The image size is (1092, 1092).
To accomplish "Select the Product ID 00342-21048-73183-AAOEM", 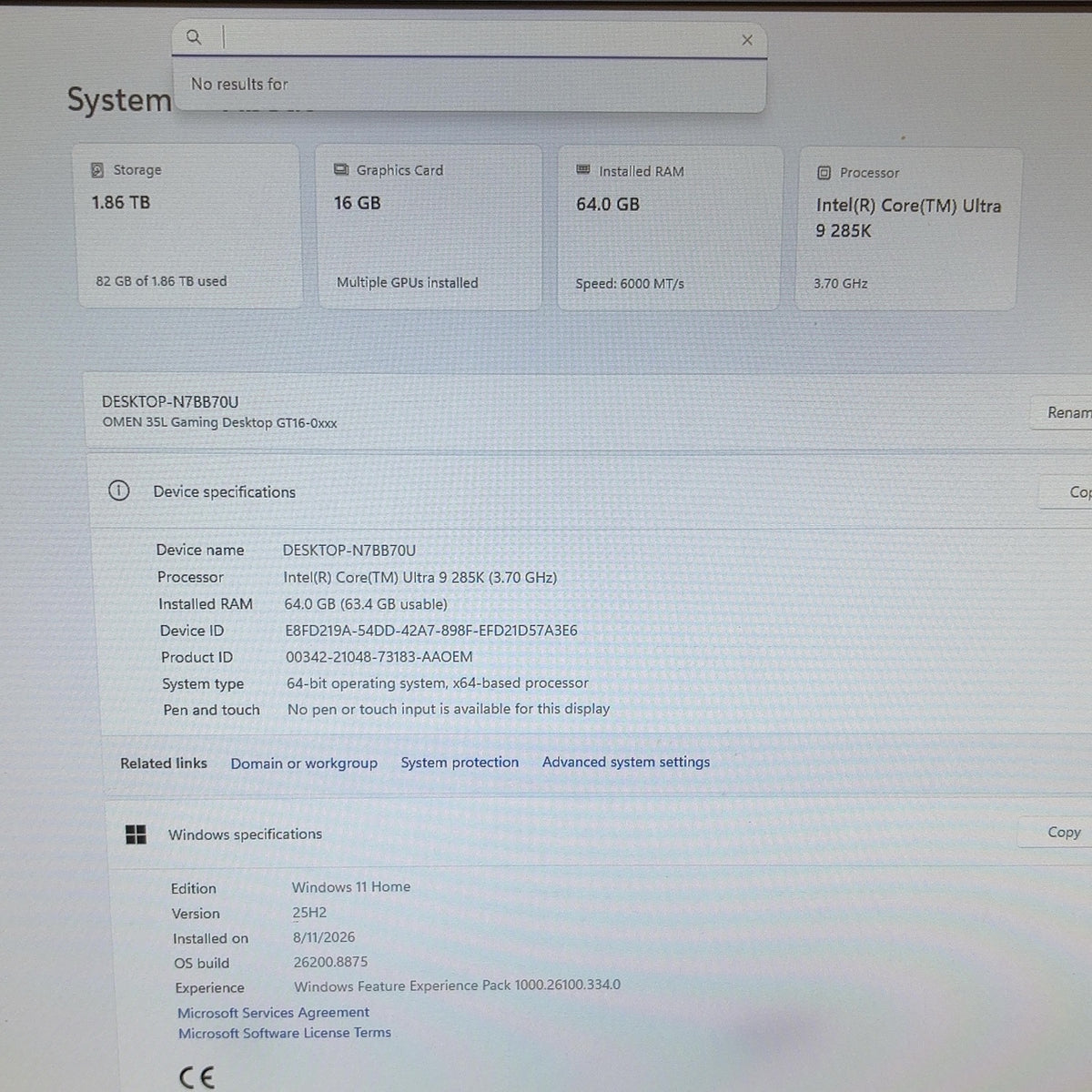I will pos(379,657).
